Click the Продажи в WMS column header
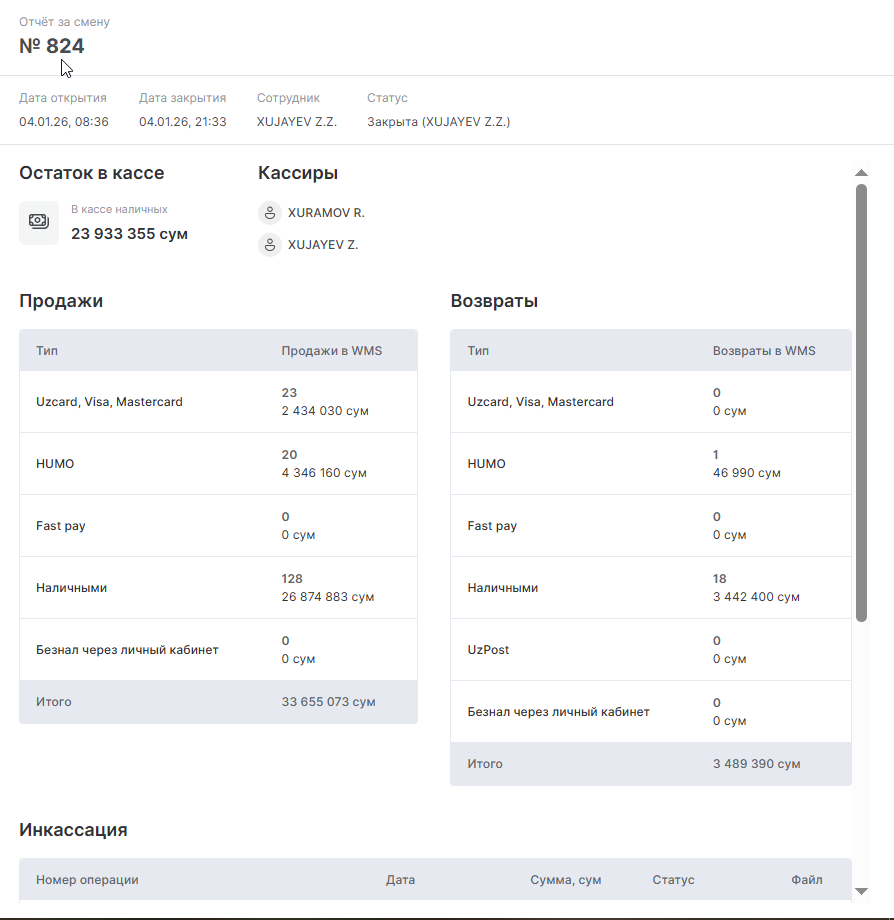 [x=331, y=351]
